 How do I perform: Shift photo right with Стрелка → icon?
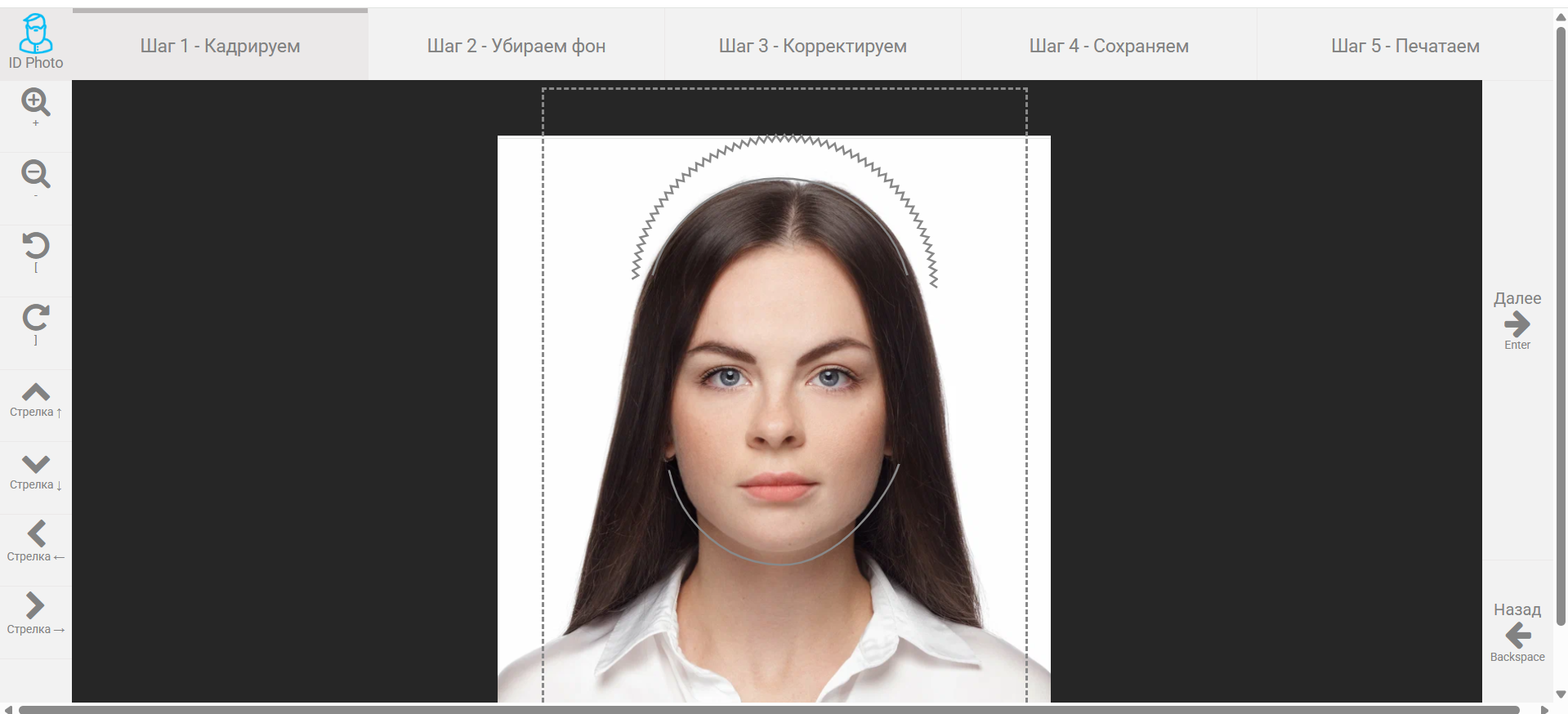pos(35,606)
